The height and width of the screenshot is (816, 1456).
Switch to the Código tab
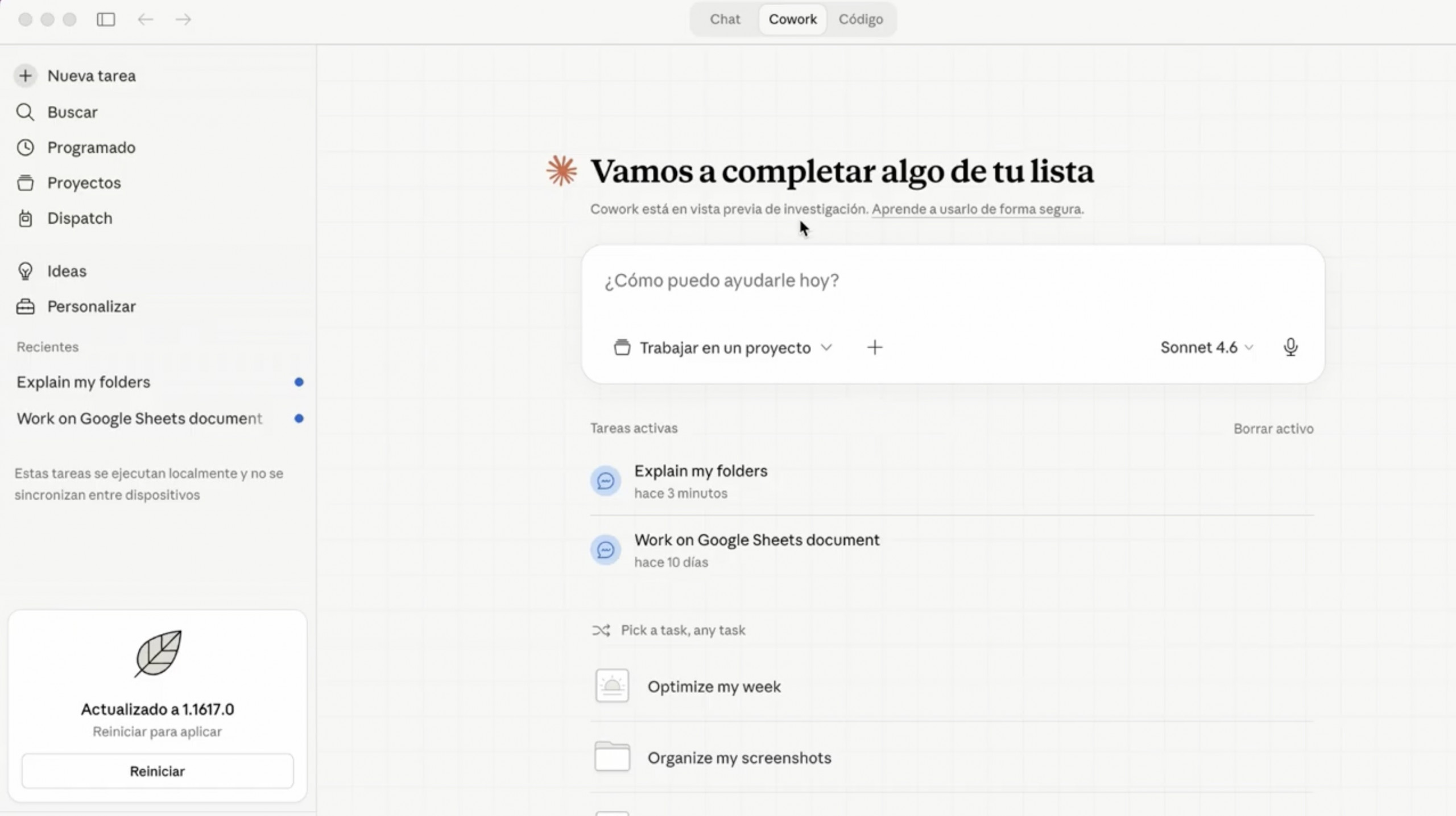click(x=860, y=19)
